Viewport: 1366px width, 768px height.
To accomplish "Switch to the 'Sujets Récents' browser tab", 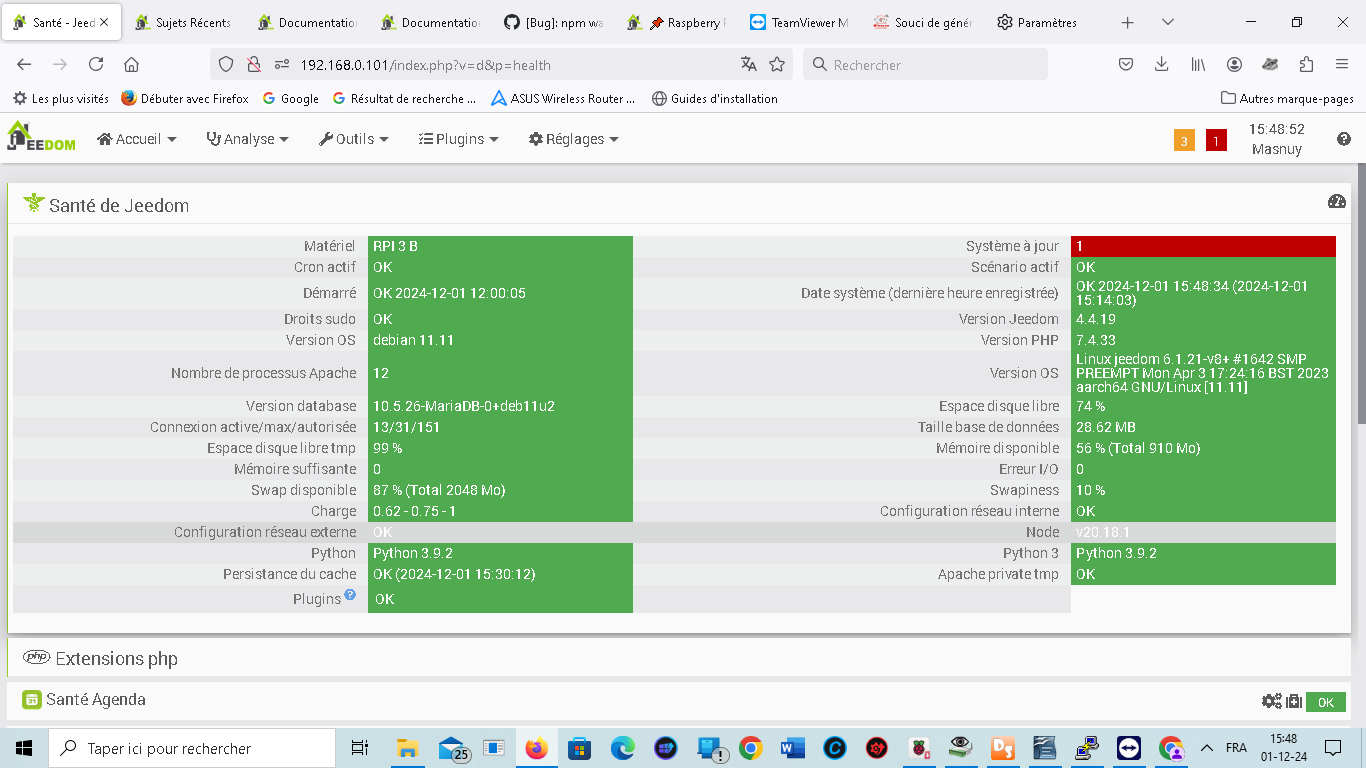I will (x=184, y=22).
